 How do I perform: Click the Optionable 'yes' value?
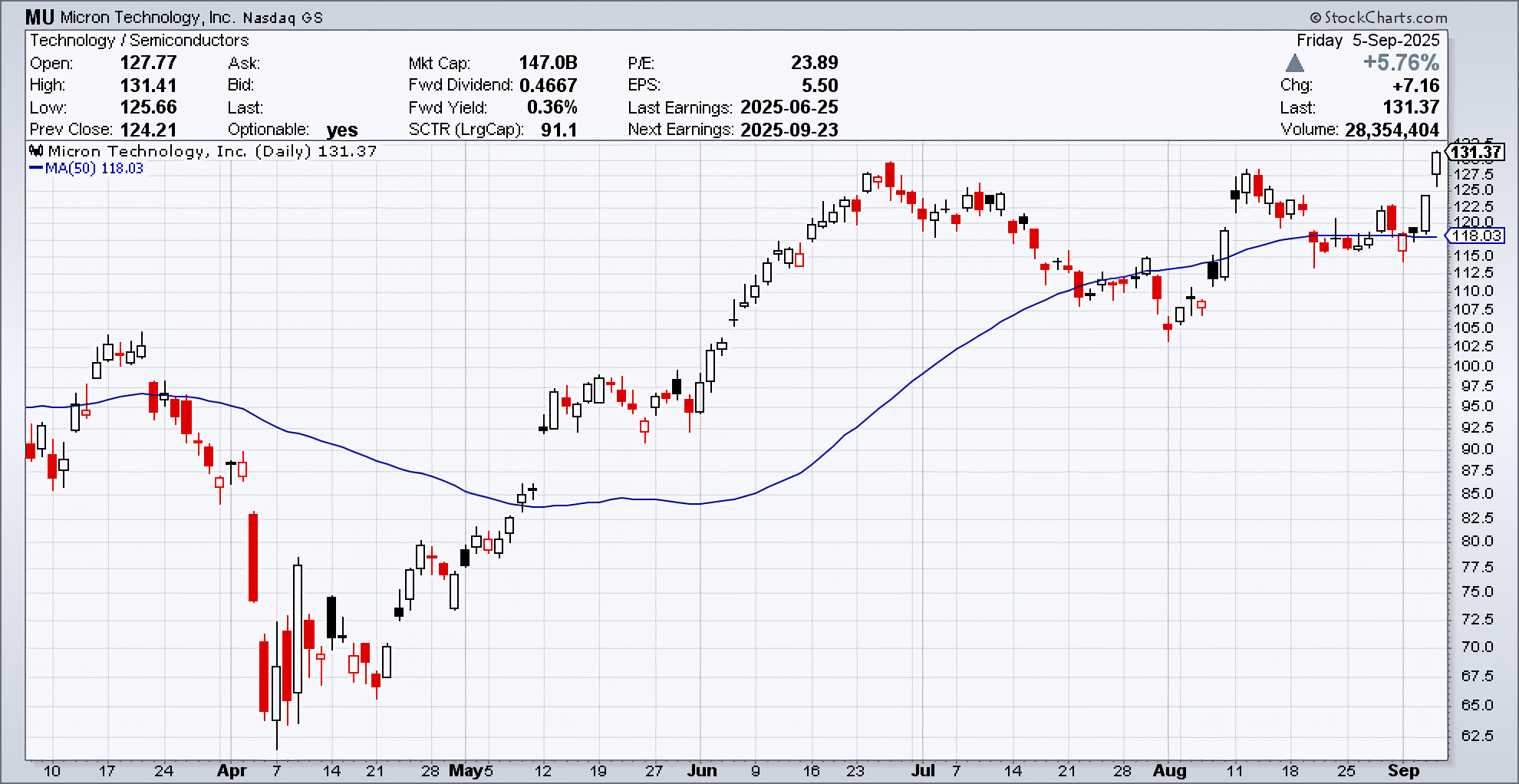click(342, 130)
